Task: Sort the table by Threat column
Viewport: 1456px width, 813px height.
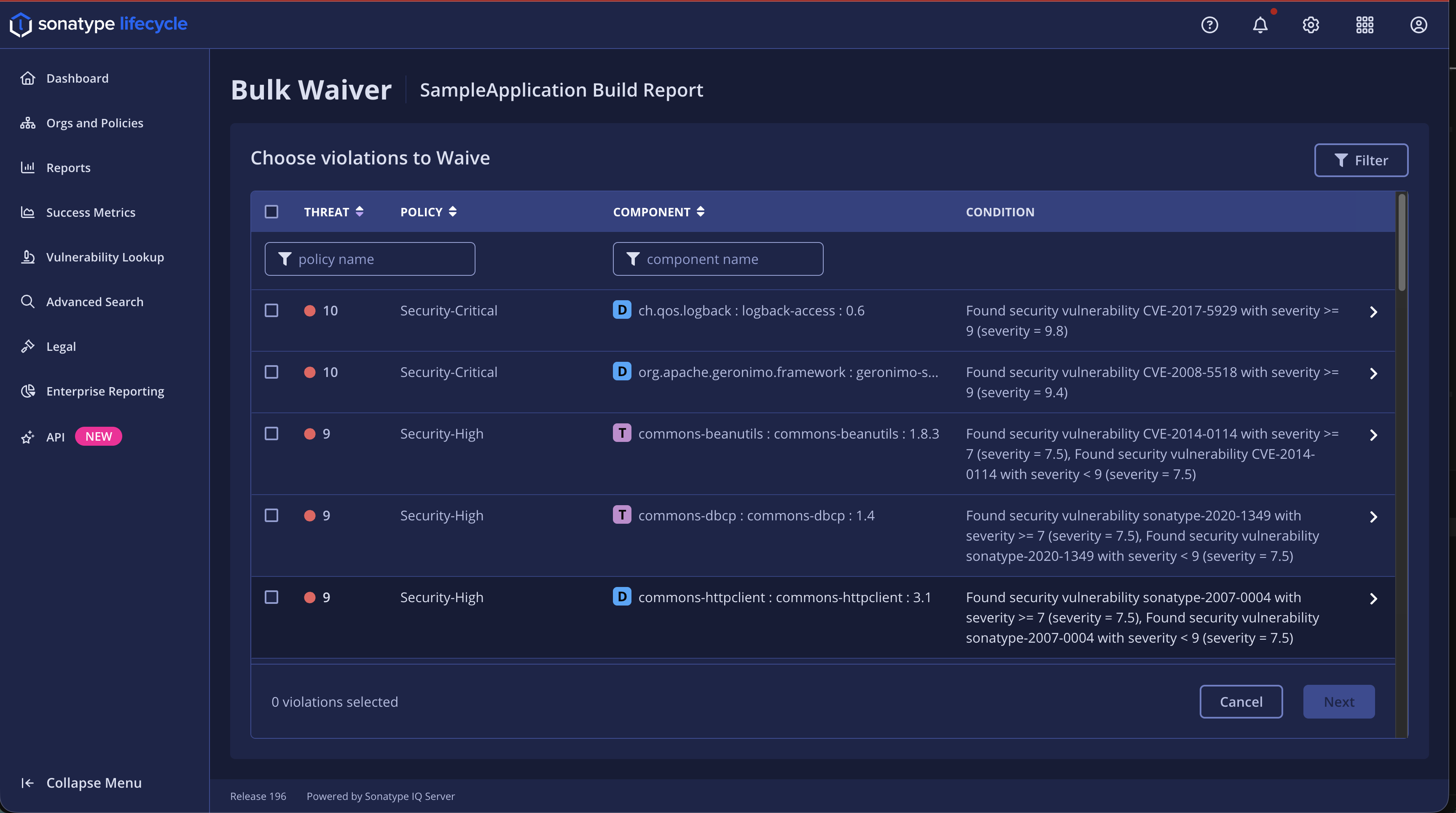Action: pos(333,211)
